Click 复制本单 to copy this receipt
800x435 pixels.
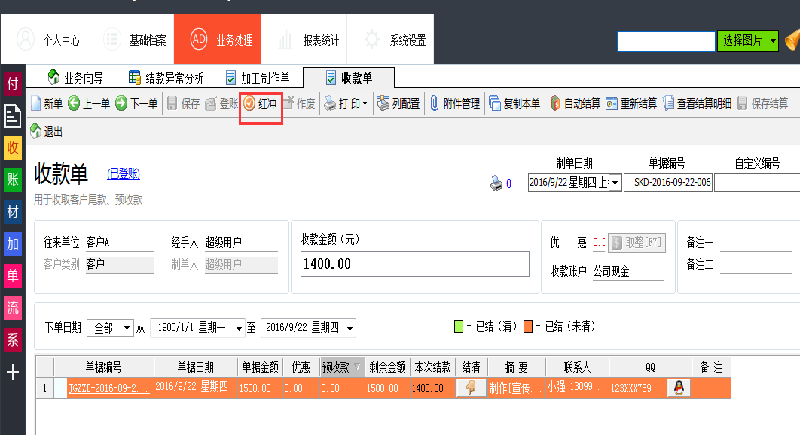tap(514, 103)
